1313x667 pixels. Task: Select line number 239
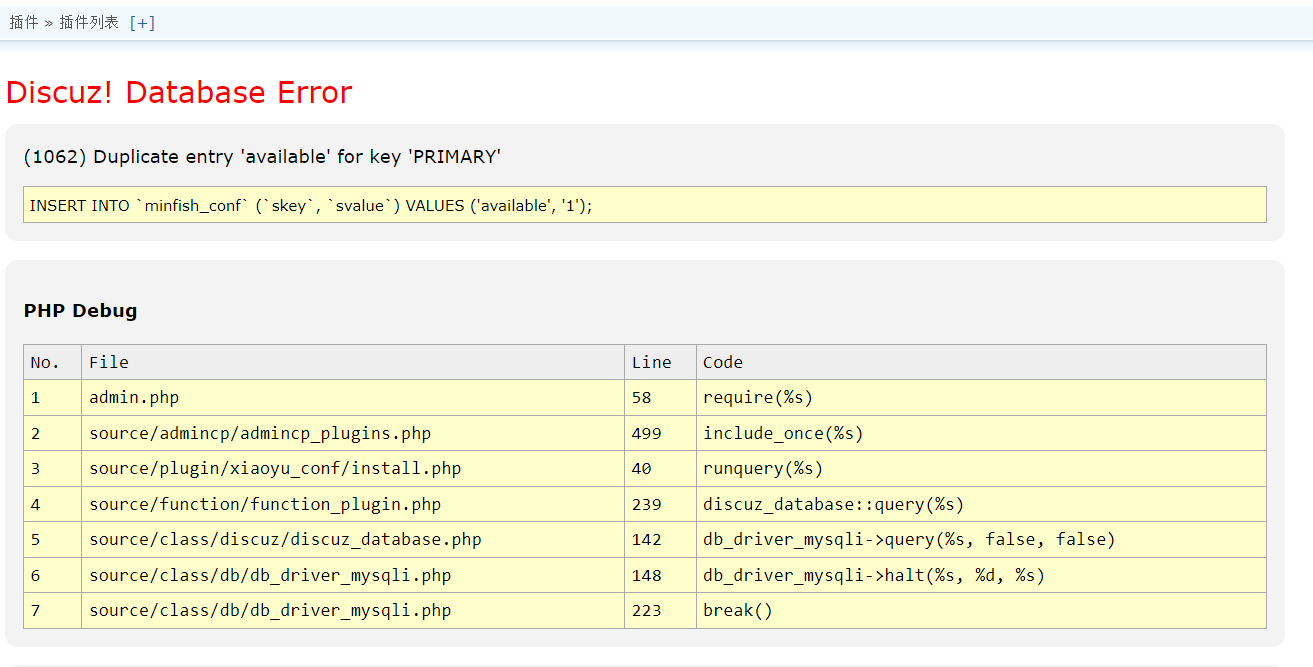tap(661, 504)
